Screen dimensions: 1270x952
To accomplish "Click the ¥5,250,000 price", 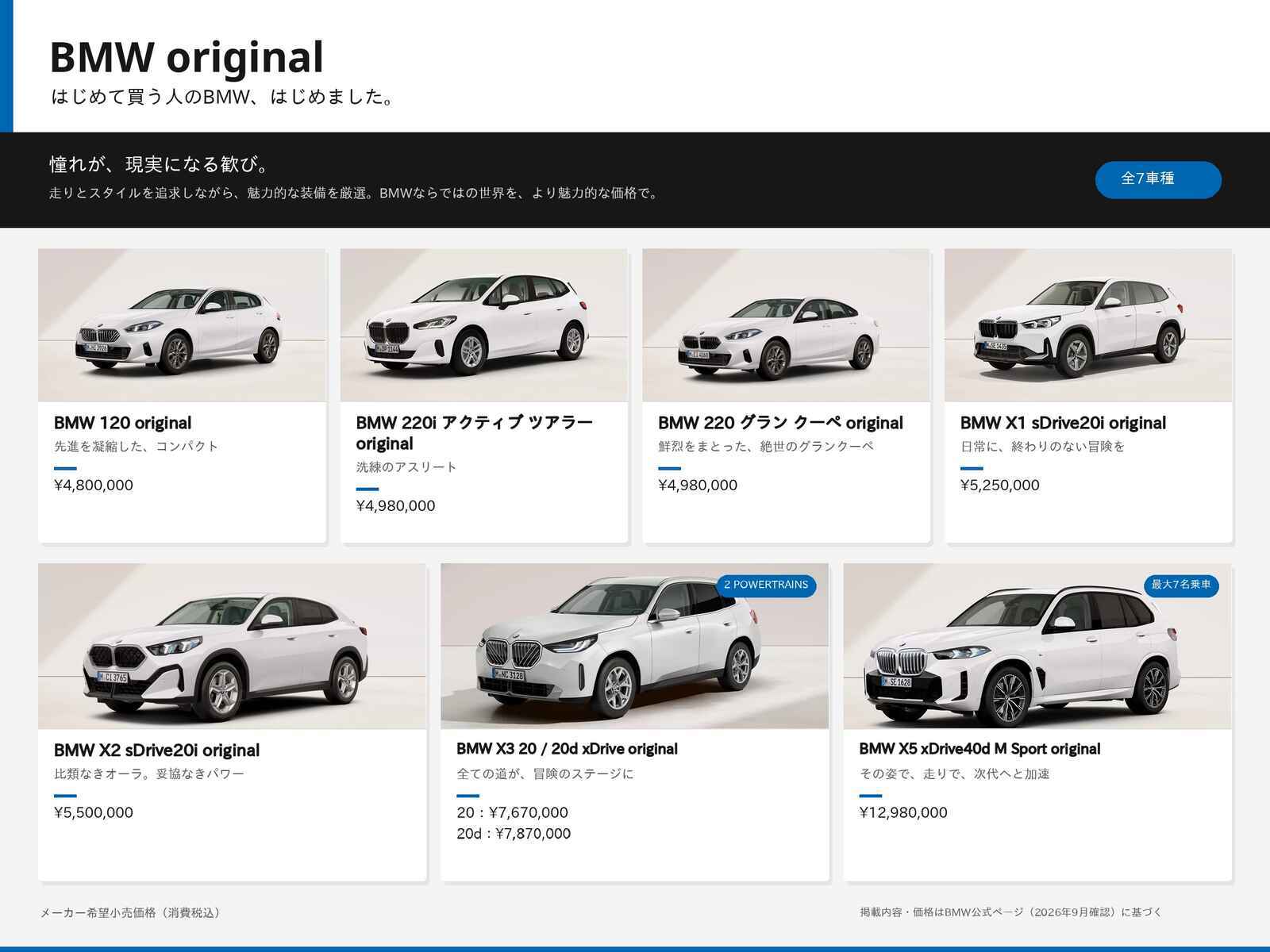I will pyautogui.click(x=1000, y=486).
